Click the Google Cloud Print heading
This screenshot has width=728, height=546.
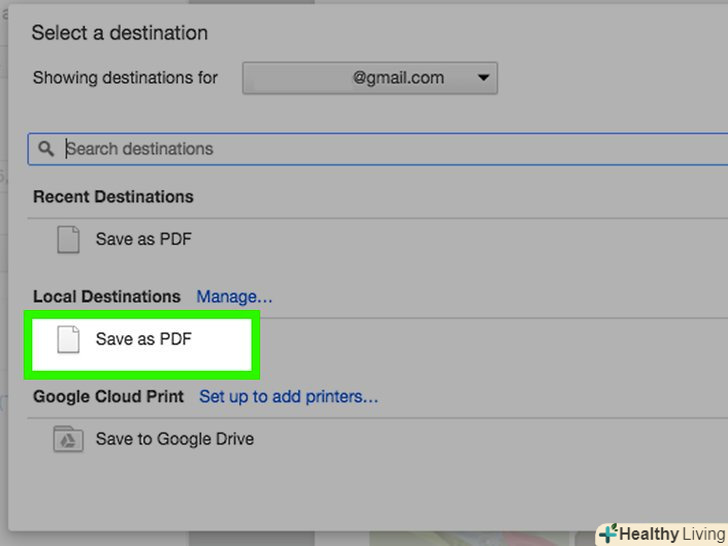108,397
